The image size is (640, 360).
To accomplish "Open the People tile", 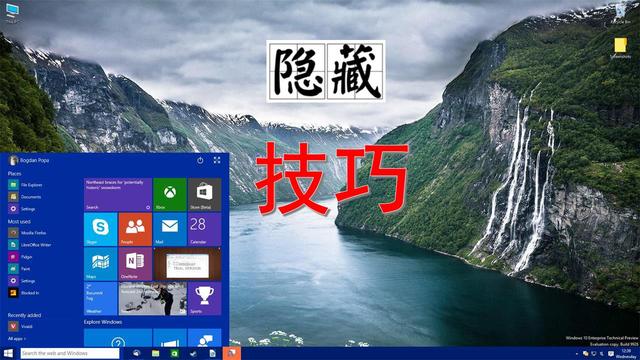I will 135,229.
